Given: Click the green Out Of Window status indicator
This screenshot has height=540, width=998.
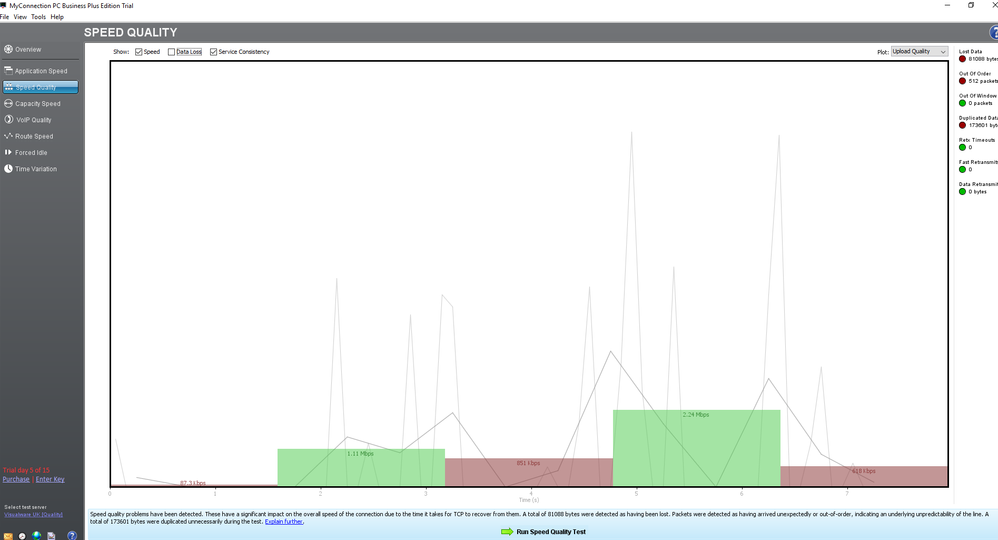Looking at the screenshot, I should pyautogui.click(x=962, y=103).
